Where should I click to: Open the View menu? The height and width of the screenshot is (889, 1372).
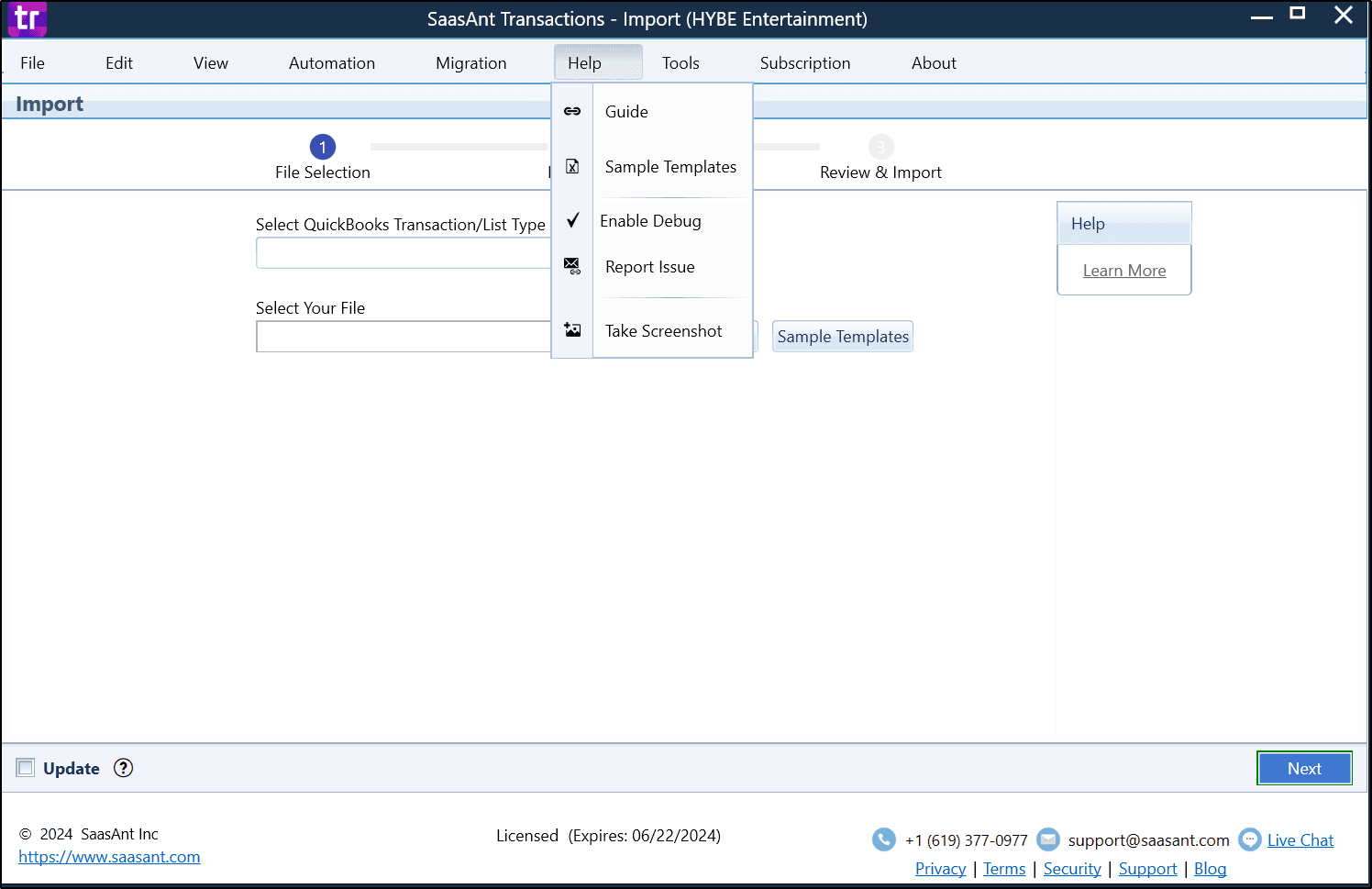pyautogui.click(x=211, y=63)
